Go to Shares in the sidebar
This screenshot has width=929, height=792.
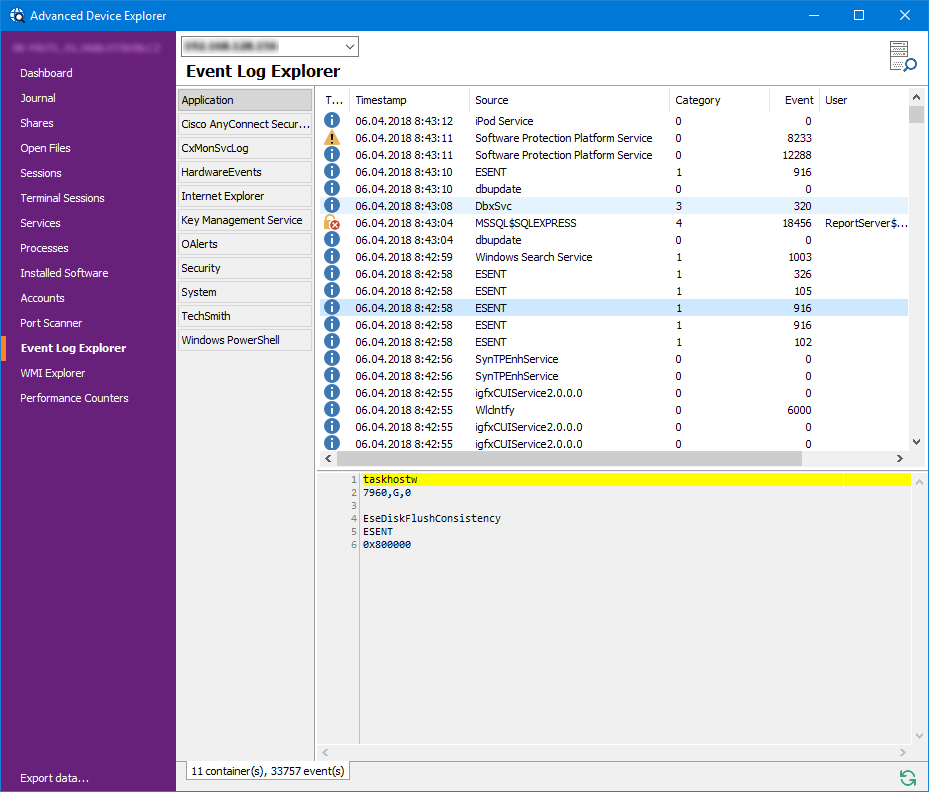37,123
